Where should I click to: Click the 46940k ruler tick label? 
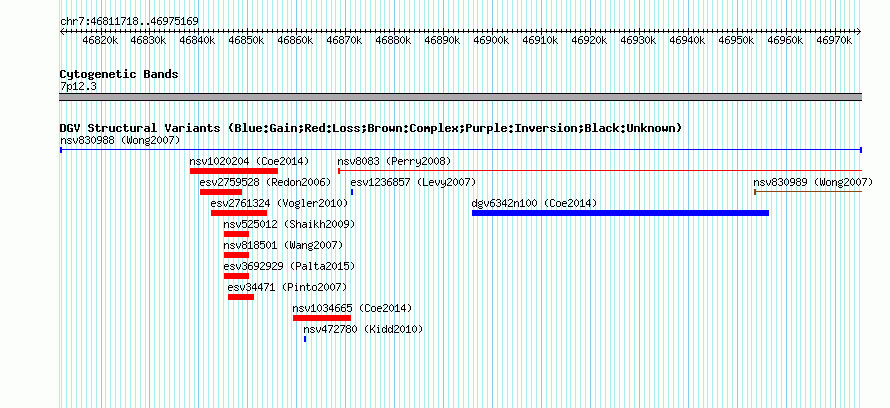coord(687,41)
